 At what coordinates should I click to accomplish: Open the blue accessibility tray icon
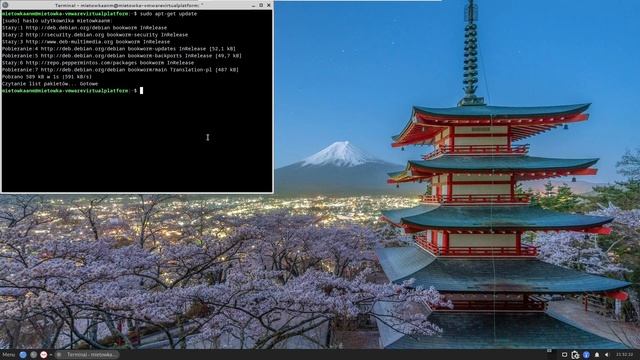586,355
